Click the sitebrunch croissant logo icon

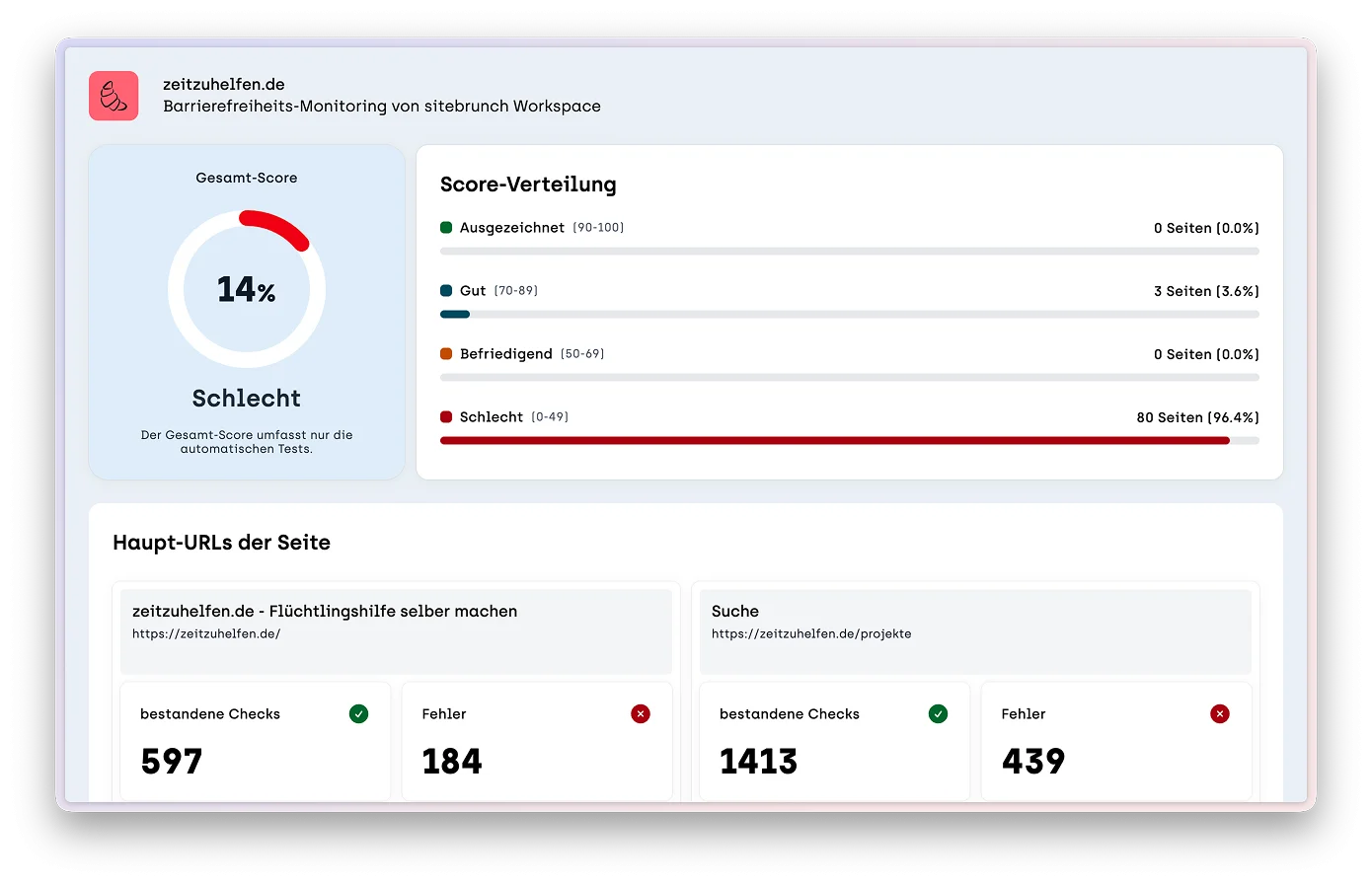pyautogui.click(x=114, y=96)
